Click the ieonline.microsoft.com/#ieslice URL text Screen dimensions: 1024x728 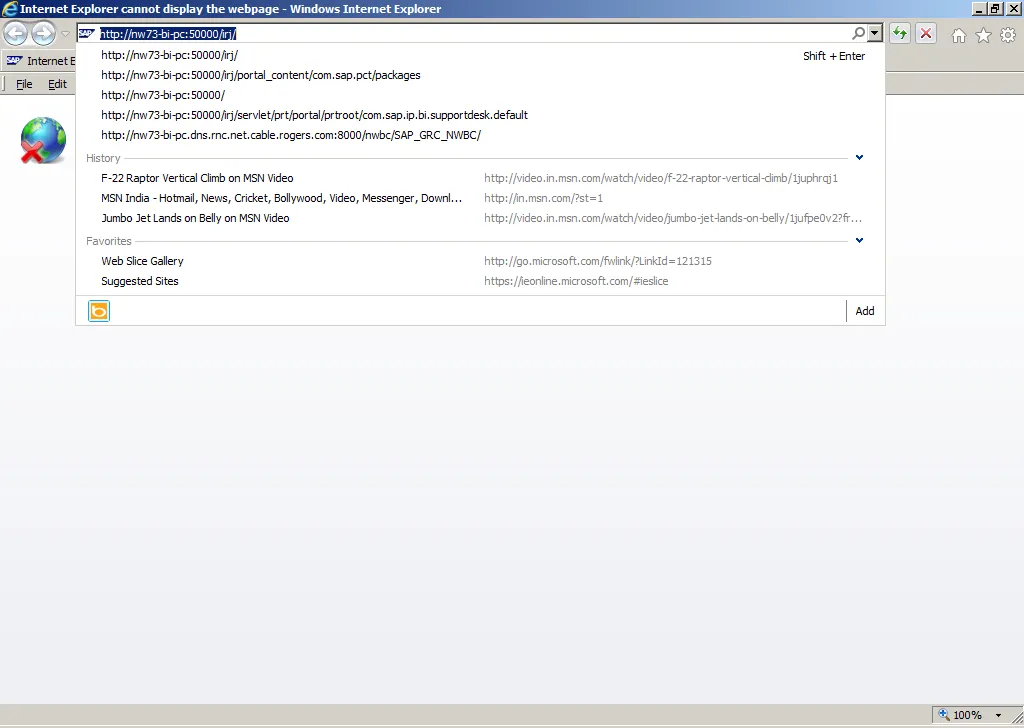coord(576,281)
